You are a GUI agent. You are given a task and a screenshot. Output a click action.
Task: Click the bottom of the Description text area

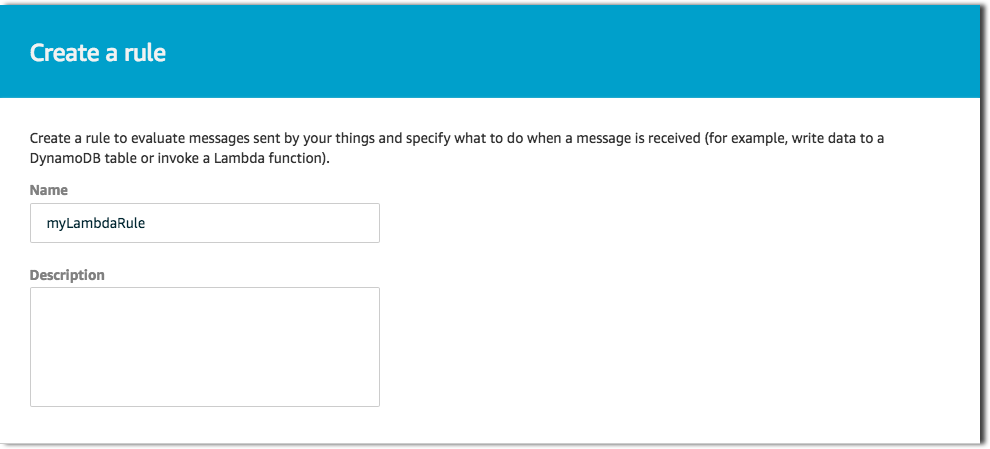pyautogui.click(x=205, y=395)
